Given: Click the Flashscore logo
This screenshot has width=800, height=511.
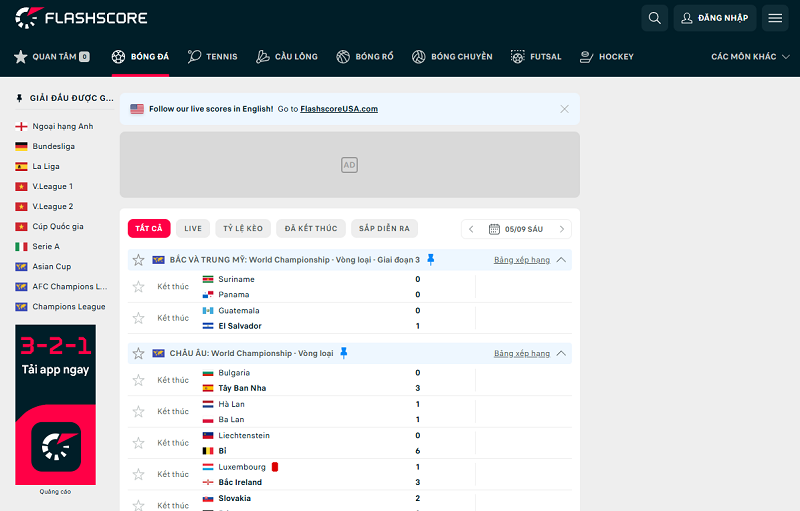Looking at the screenshot, I should [x=81, y=18].
